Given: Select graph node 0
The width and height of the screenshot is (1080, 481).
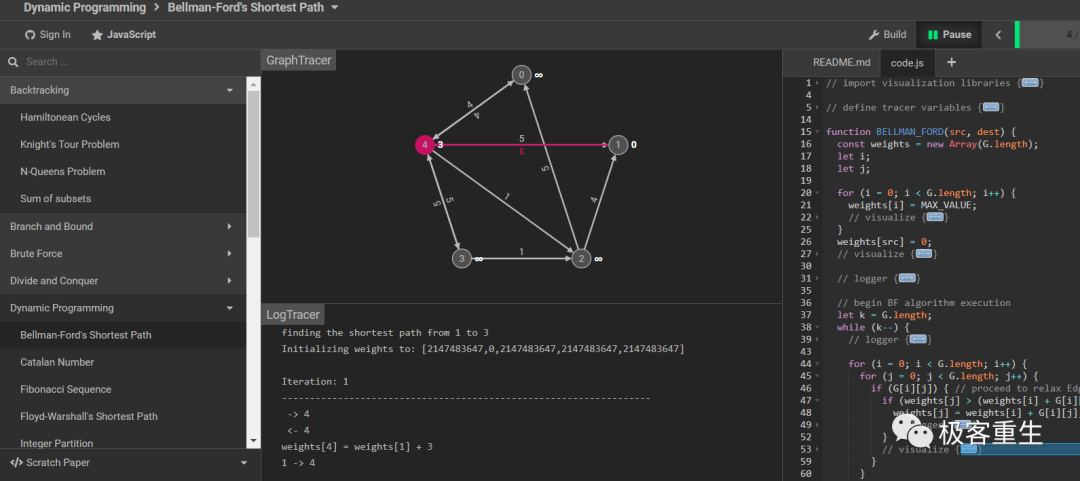Looking at the screenshot, I should point(521,74).
